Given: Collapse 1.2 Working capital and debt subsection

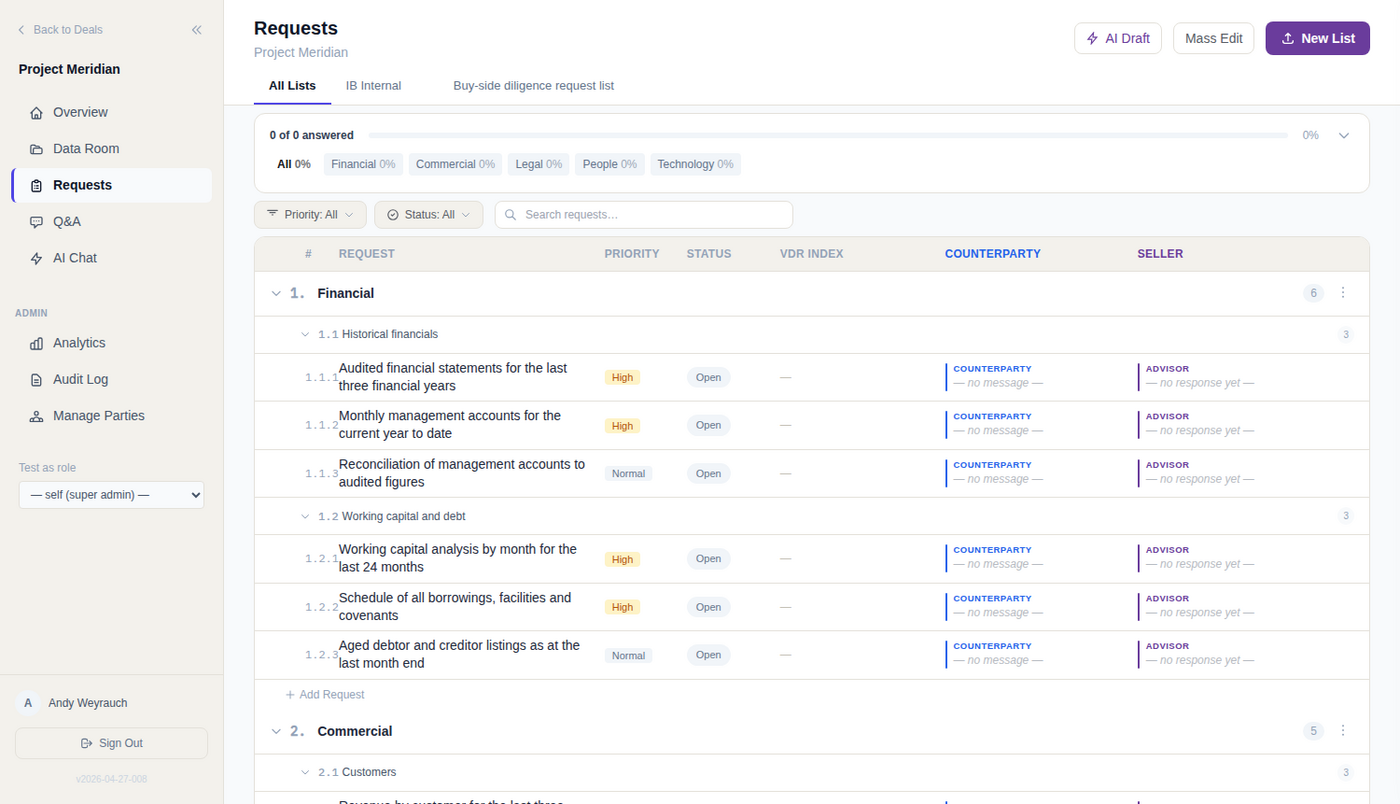Looking at the screenshot, I should [305, 517].
